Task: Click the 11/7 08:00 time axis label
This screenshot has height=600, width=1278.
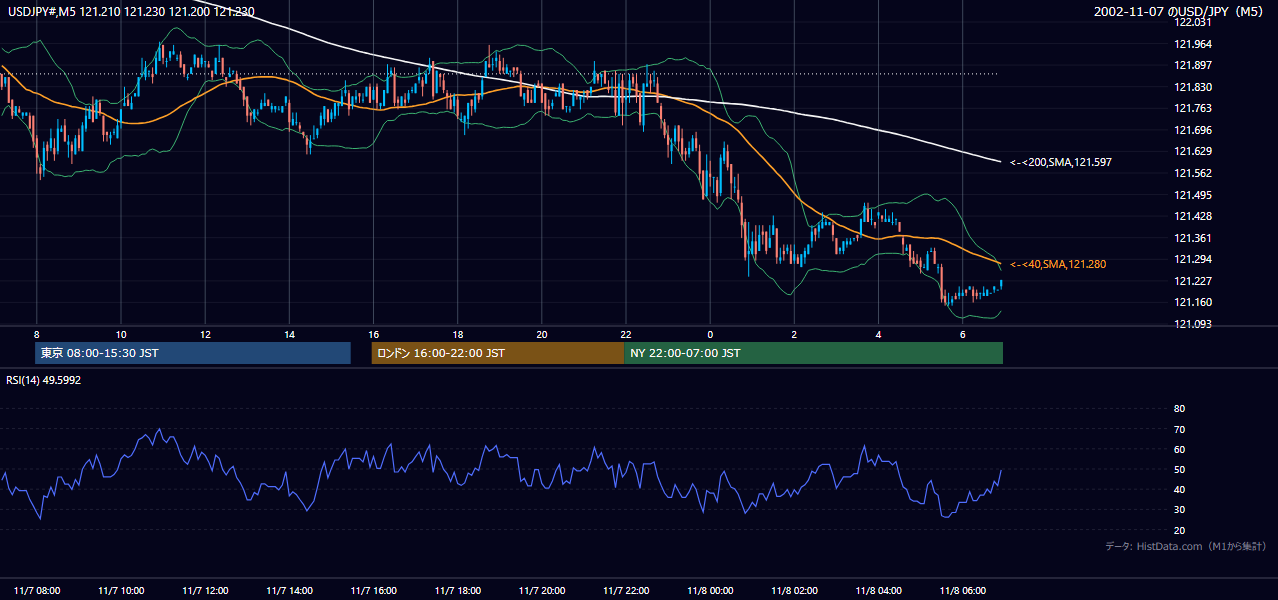Action: pos(37,590)
